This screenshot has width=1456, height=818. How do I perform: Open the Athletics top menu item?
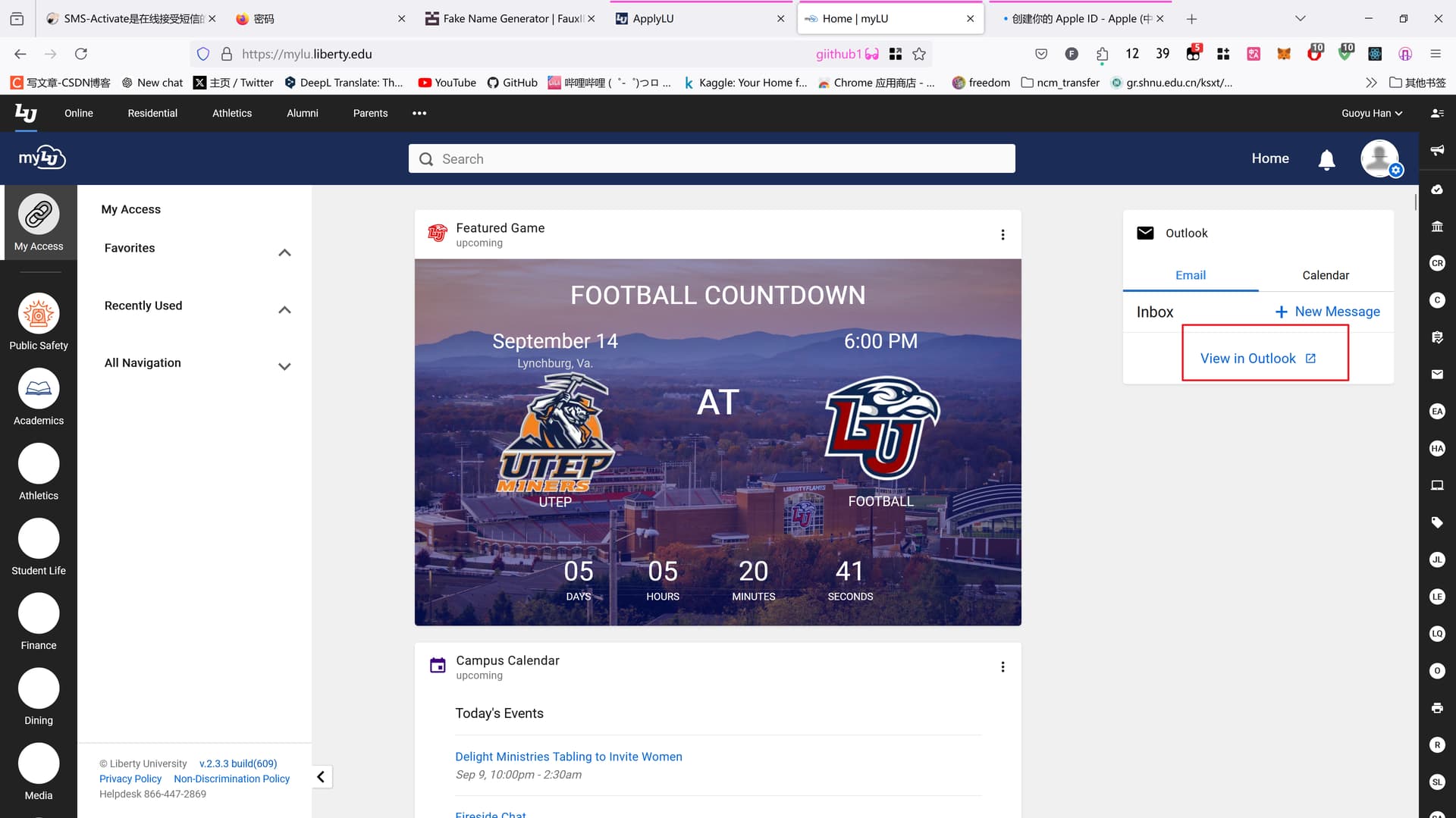[x=232, y=113]
